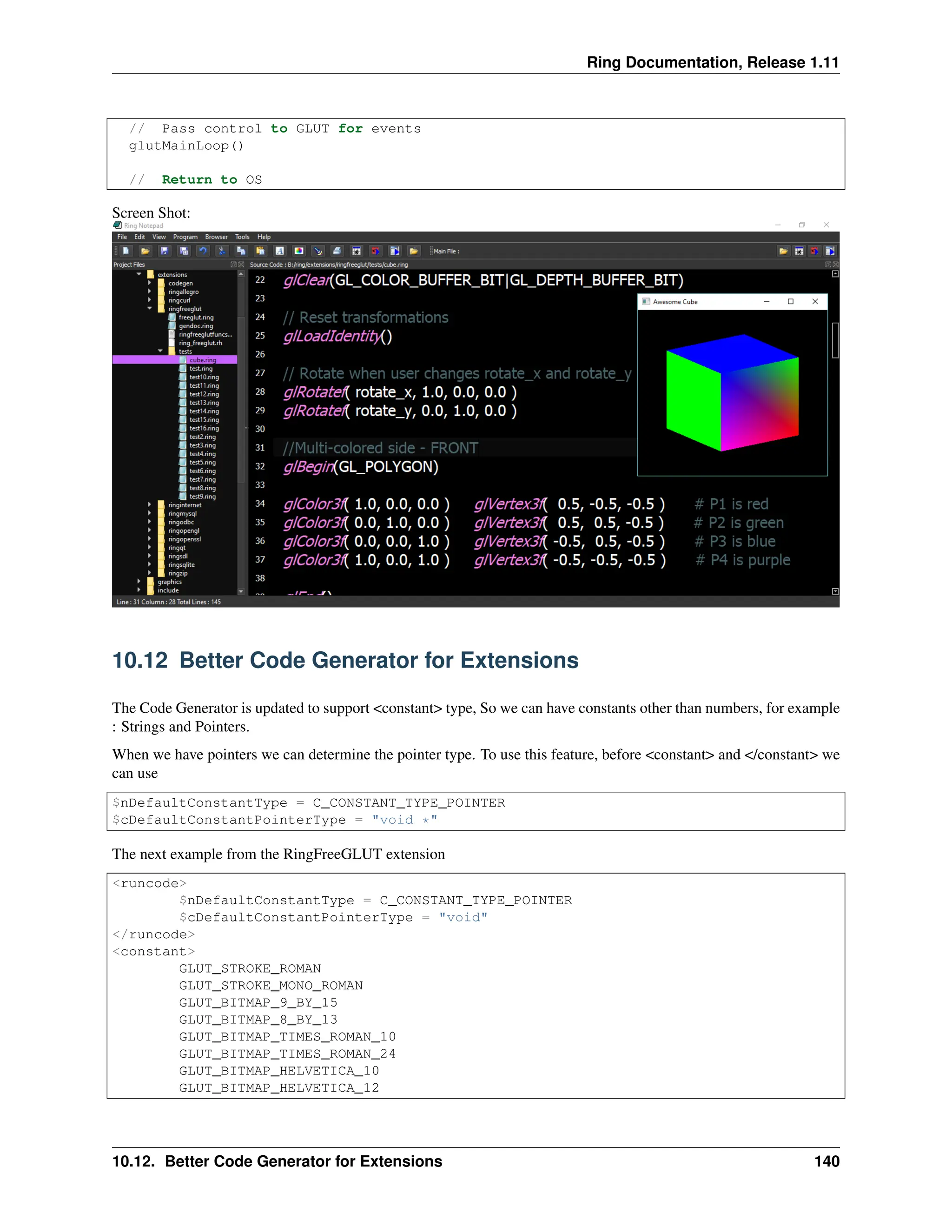This screenshot has height=1232, width=952.
Task: Click the Save file toolbar icon
Action: pos(164,251)
